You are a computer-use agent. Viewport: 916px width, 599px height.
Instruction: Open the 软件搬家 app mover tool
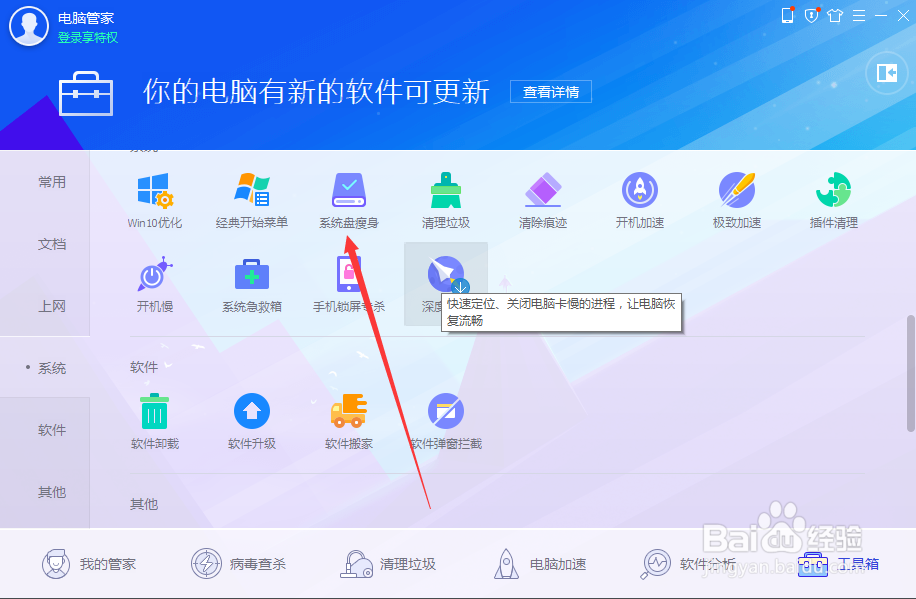click(348, 421)
